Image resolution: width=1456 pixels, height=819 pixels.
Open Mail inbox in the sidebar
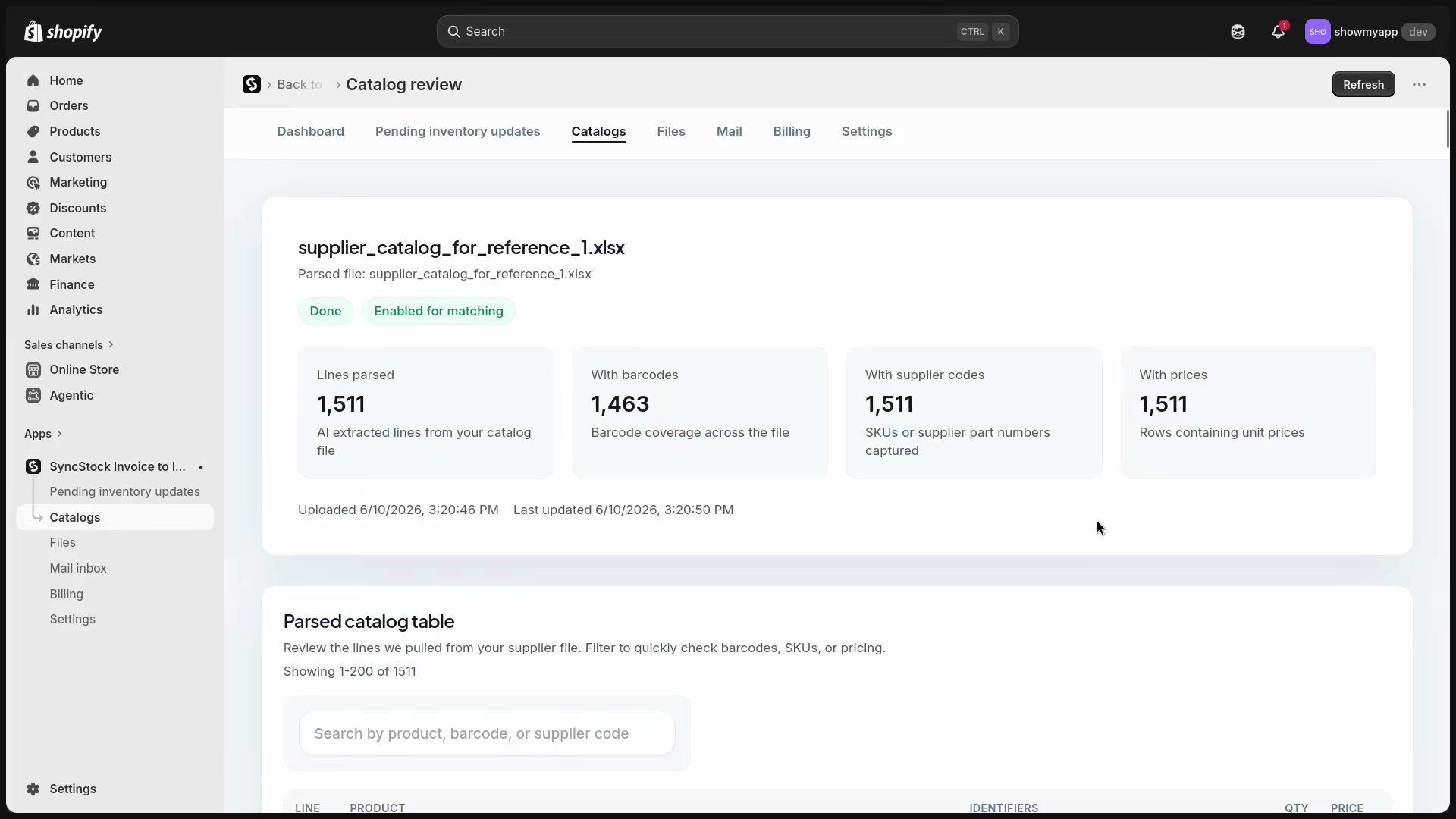[x=78, y=568]
